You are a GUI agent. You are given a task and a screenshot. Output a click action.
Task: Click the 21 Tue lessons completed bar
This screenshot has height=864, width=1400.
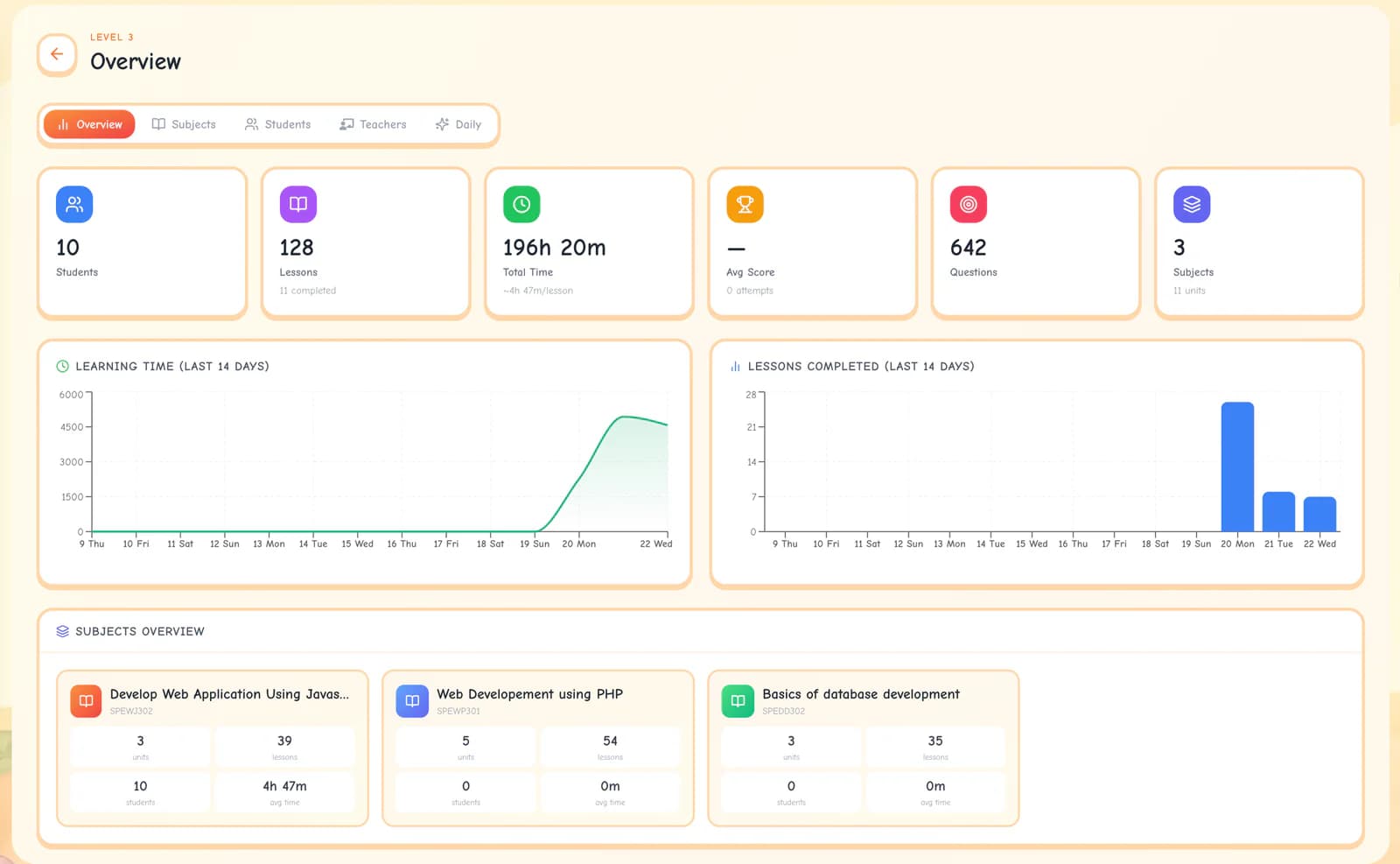(1278, 511)
